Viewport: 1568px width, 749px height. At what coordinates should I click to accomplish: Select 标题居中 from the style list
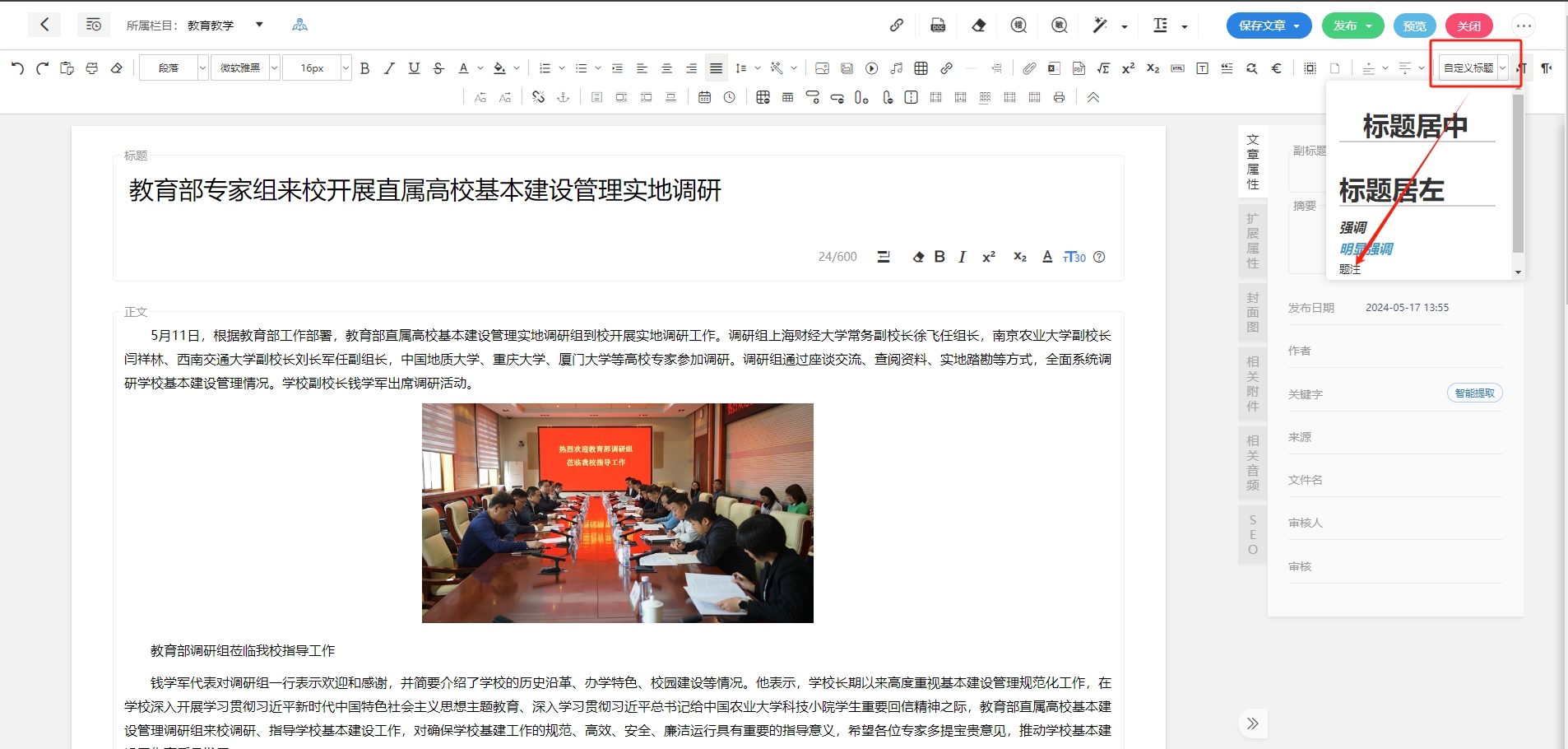(x=1415, y=127)
